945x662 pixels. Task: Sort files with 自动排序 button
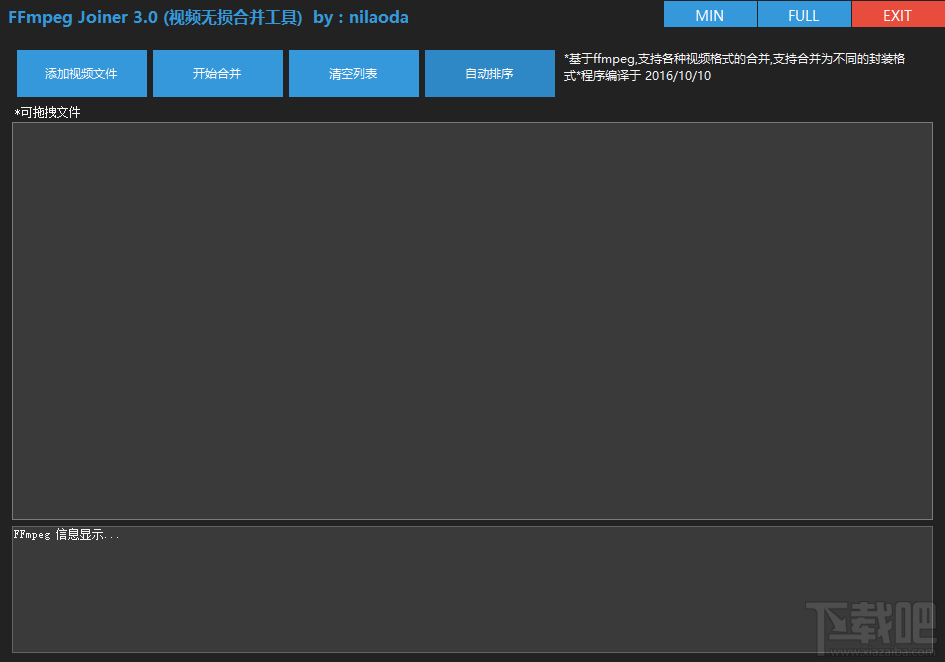click(490, 74)
